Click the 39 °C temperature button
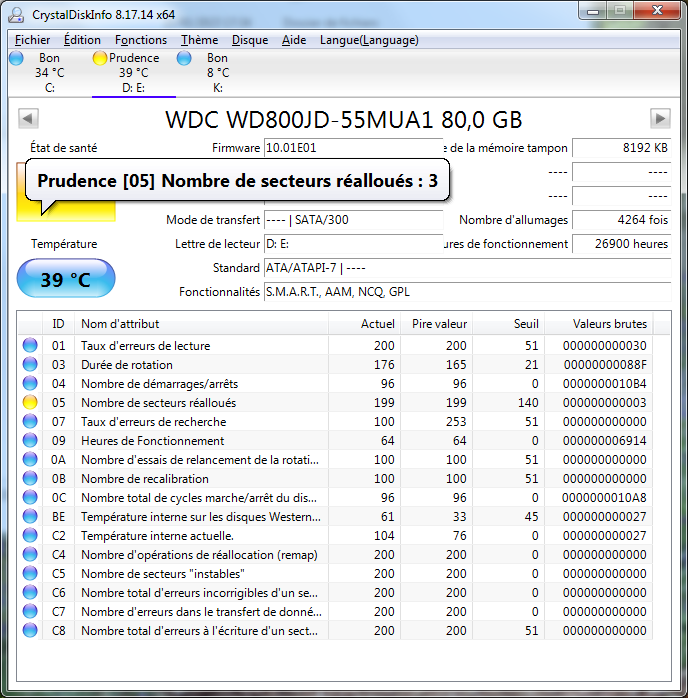688x698 pixels. (66, 280)
